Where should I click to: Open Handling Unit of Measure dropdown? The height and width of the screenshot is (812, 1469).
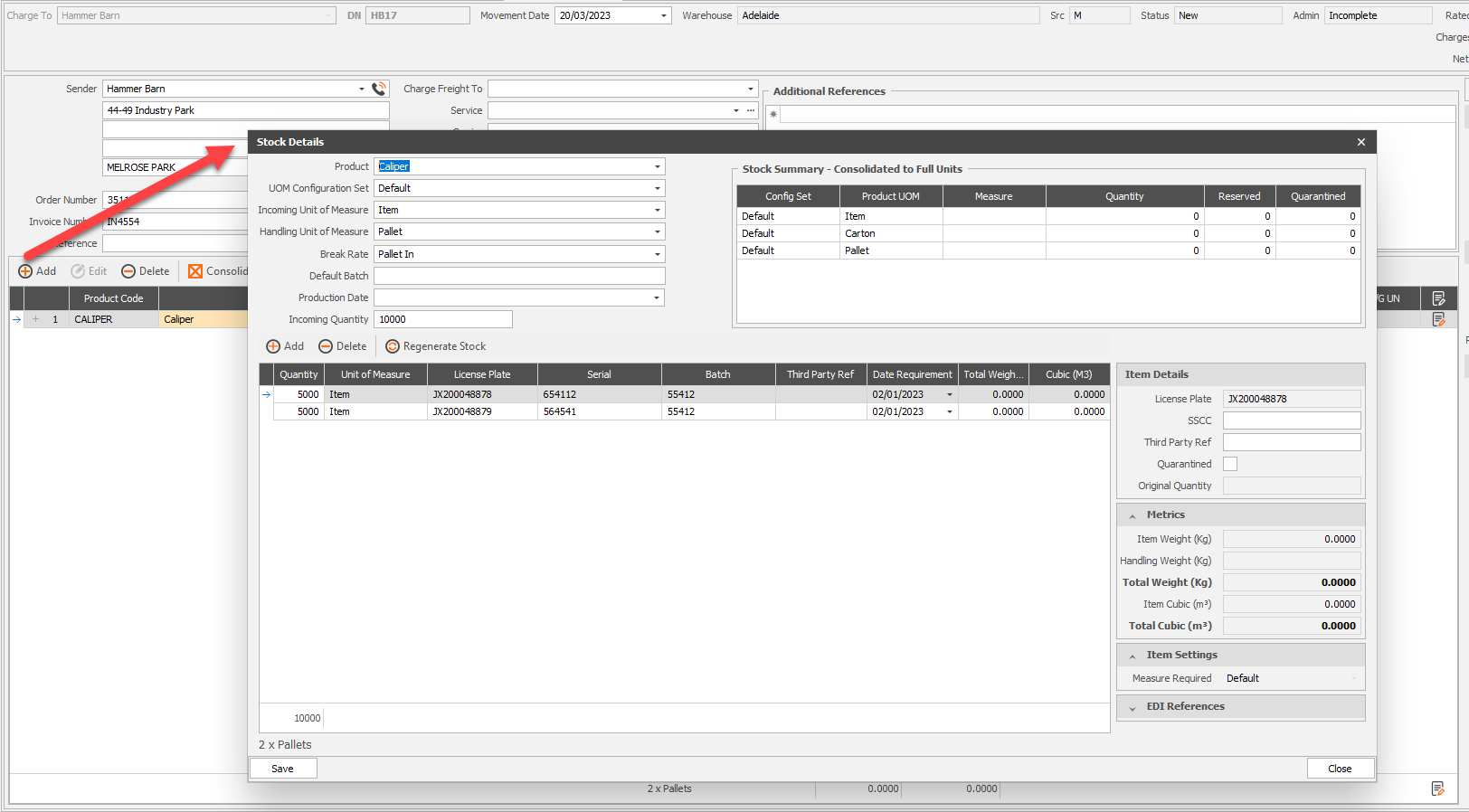pyautogui.click(x=658, y=231)
